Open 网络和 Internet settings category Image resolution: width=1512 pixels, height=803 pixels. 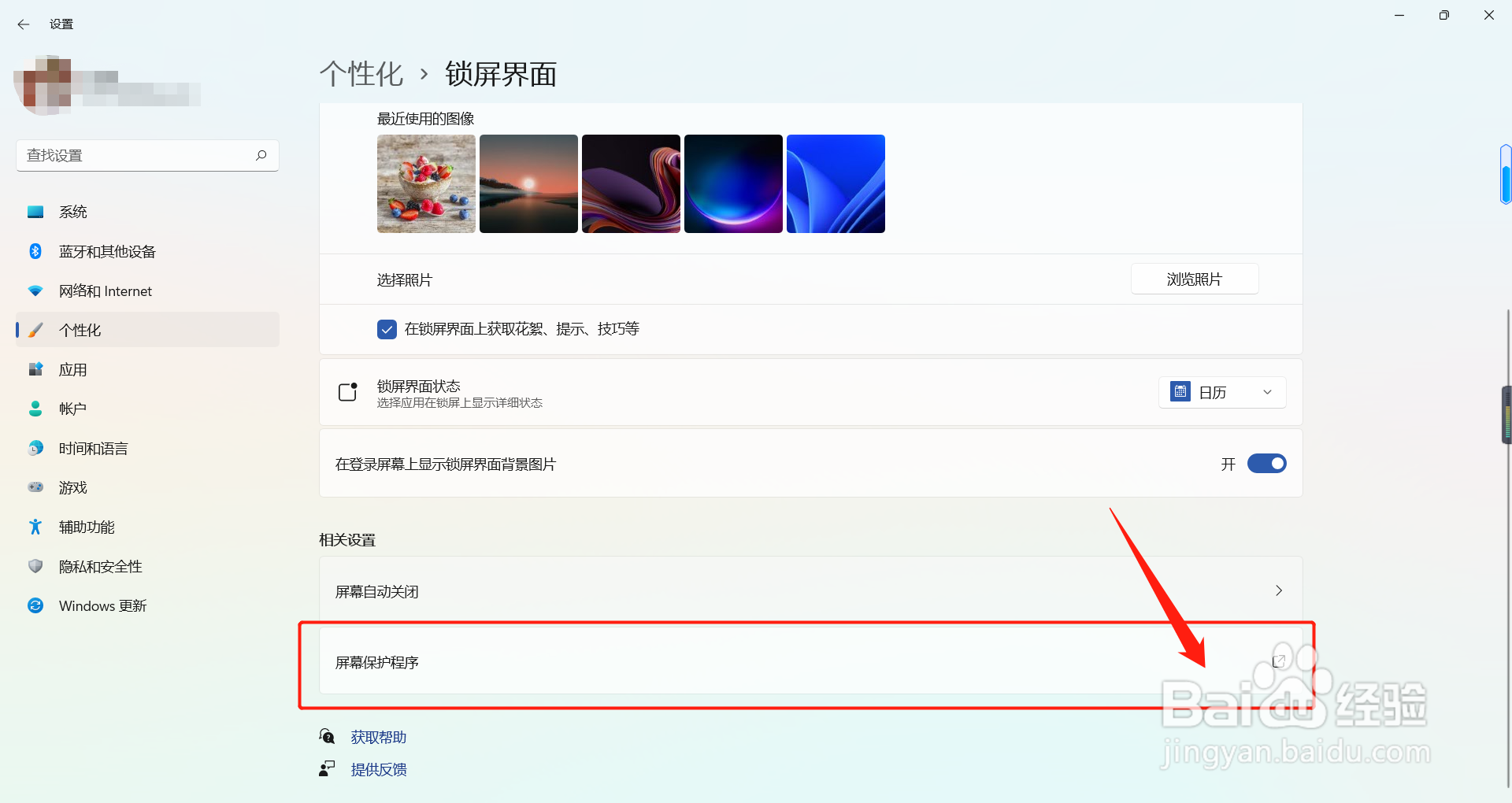point(148,290)
